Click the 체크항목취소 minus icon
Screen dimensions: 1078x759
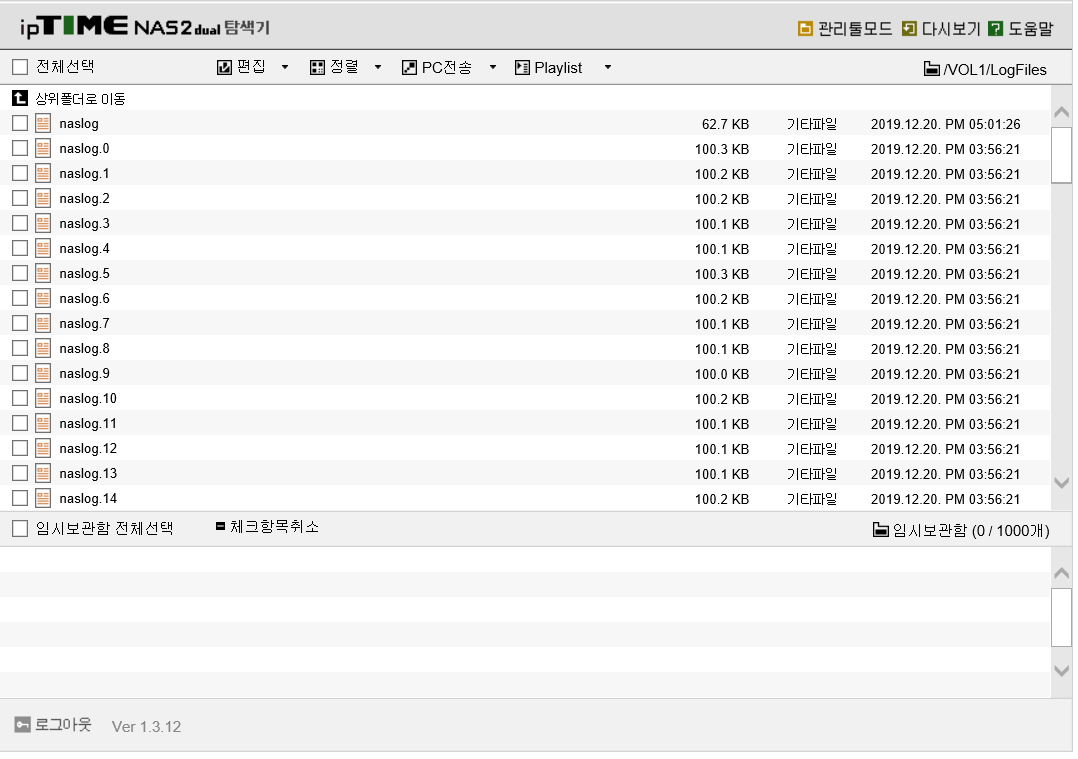coord(221,526)
